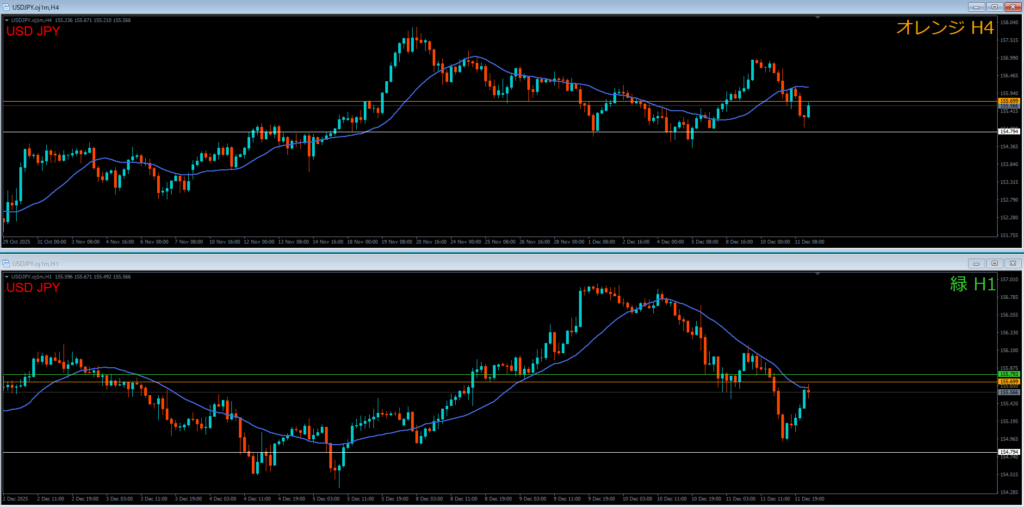Image resolution: width=1024 pixels, height=507 pixels.
Task: Expand the one-click trading arrow on the H1 chart
Action: [x=8, y=277]
